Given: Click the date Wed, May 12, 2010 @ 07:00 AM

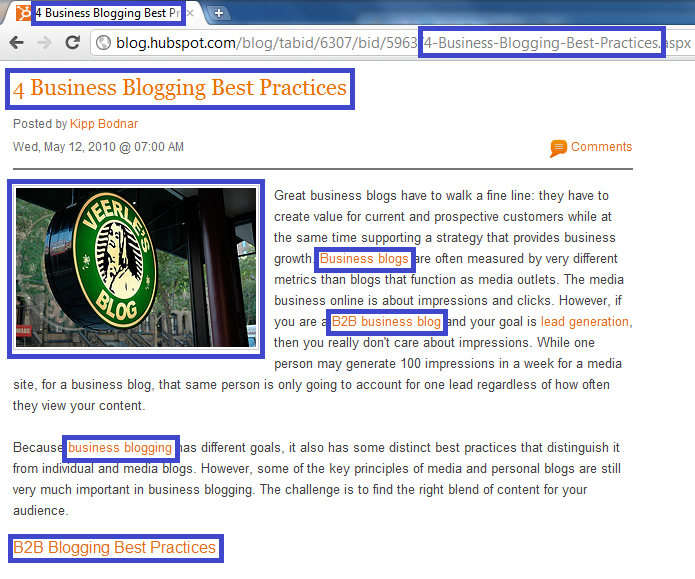Looking at the screenshot, I should (98, 147).
